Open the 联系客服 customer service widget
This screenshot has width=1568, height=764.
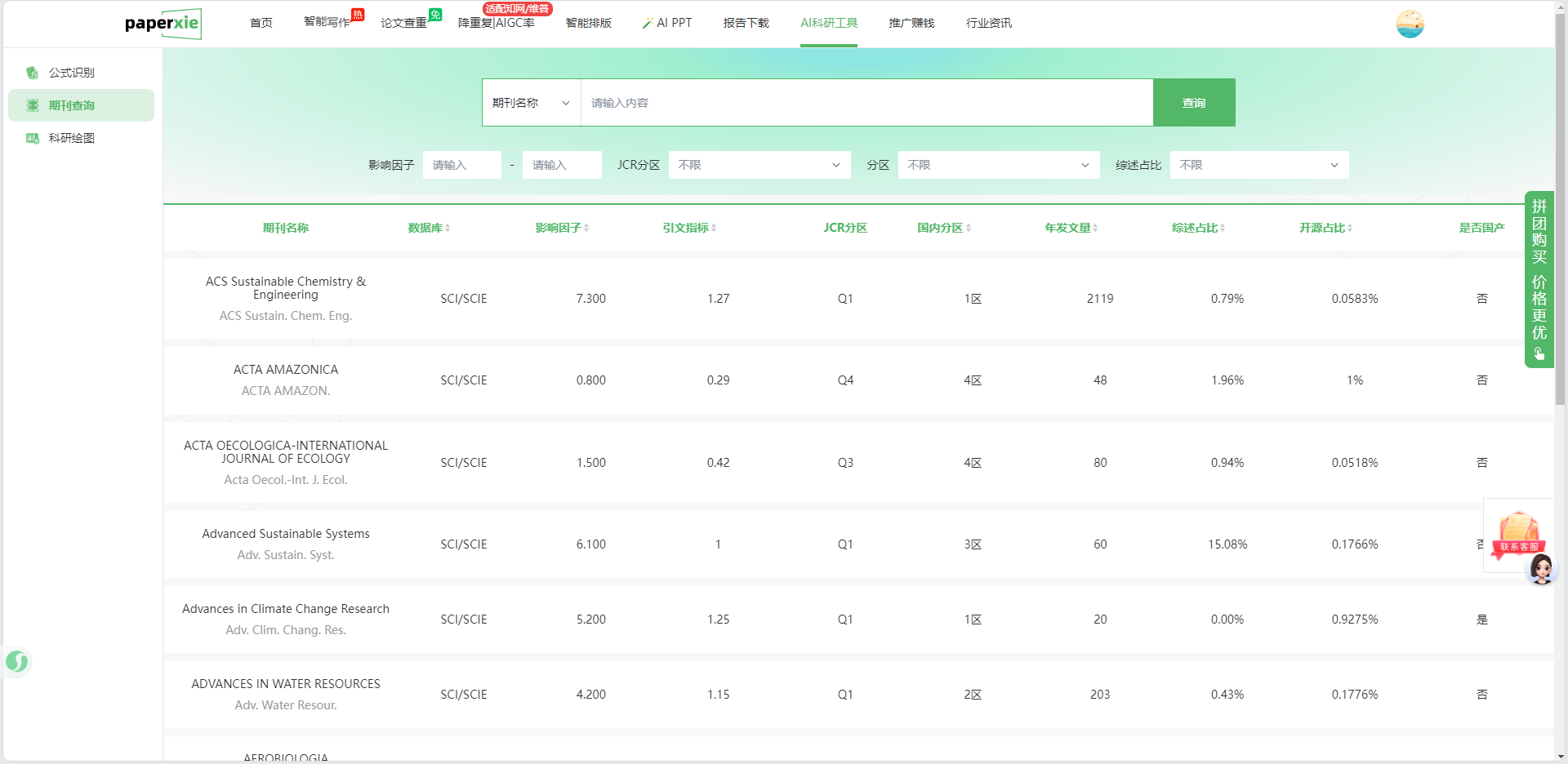(x=1519, y=537)
